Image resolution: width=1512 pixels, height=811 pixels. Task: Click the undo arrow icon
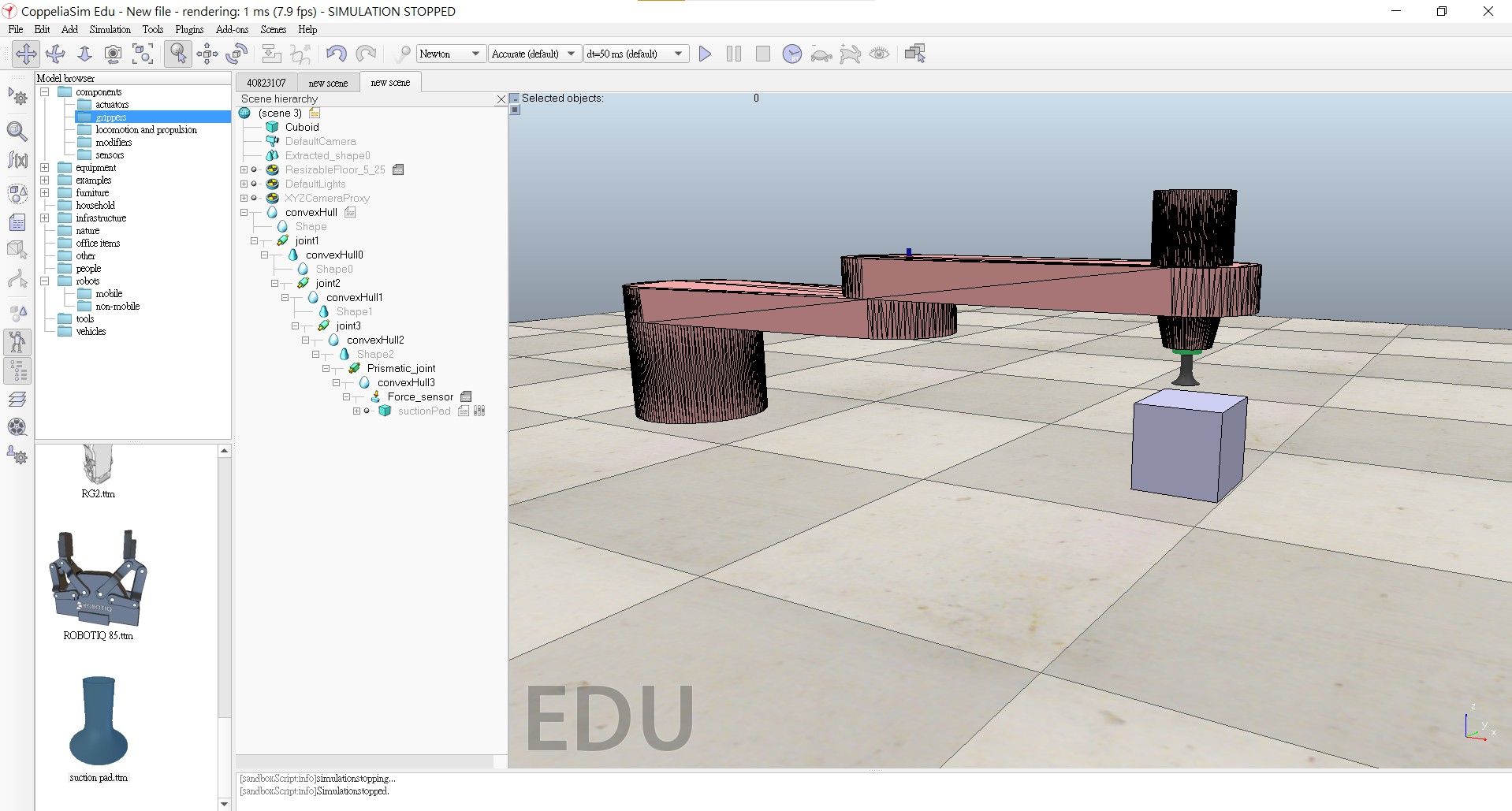336,54
